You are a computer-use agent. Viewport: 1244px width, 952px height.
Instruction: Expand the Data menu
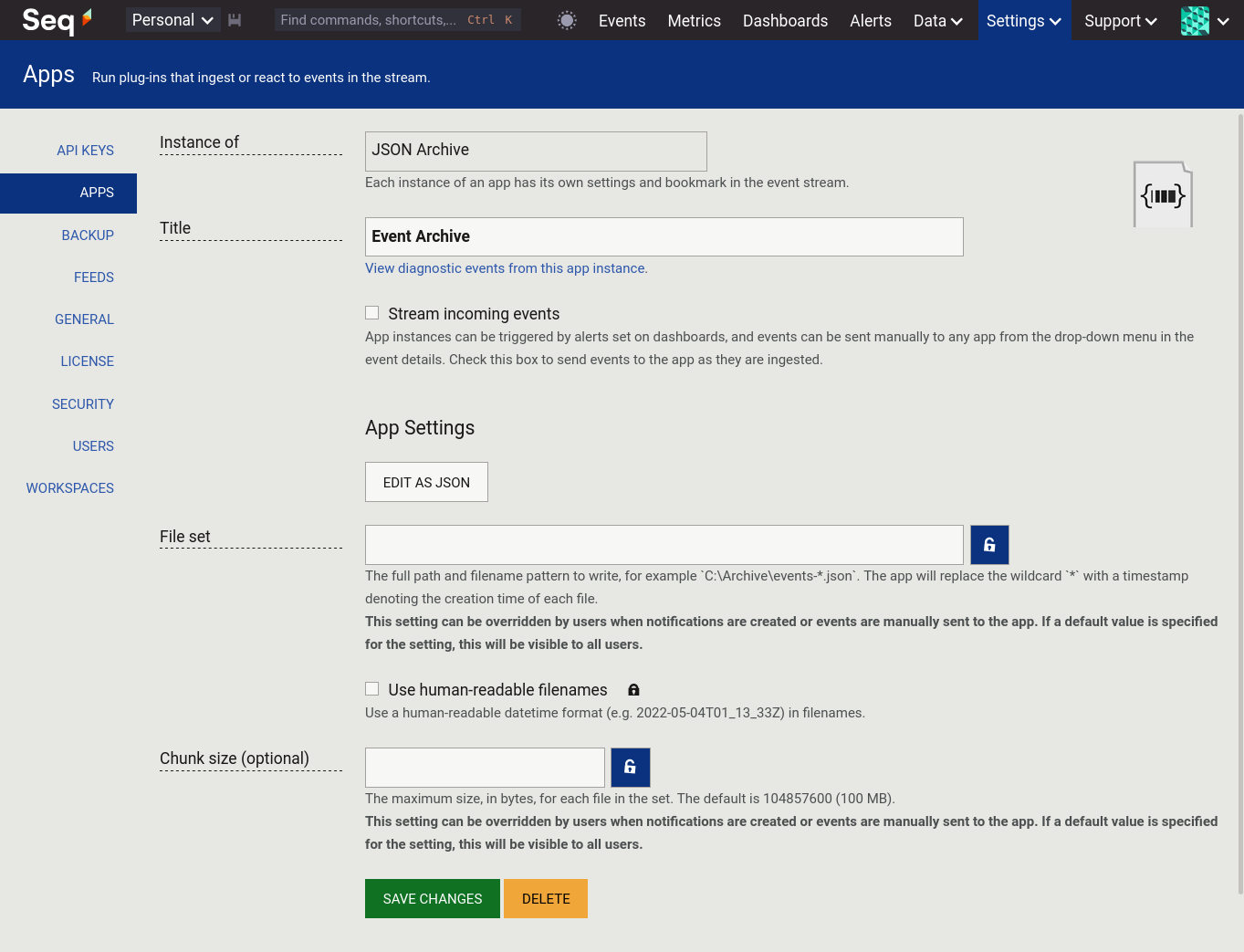pyautogui.click(x=938, y=20)
